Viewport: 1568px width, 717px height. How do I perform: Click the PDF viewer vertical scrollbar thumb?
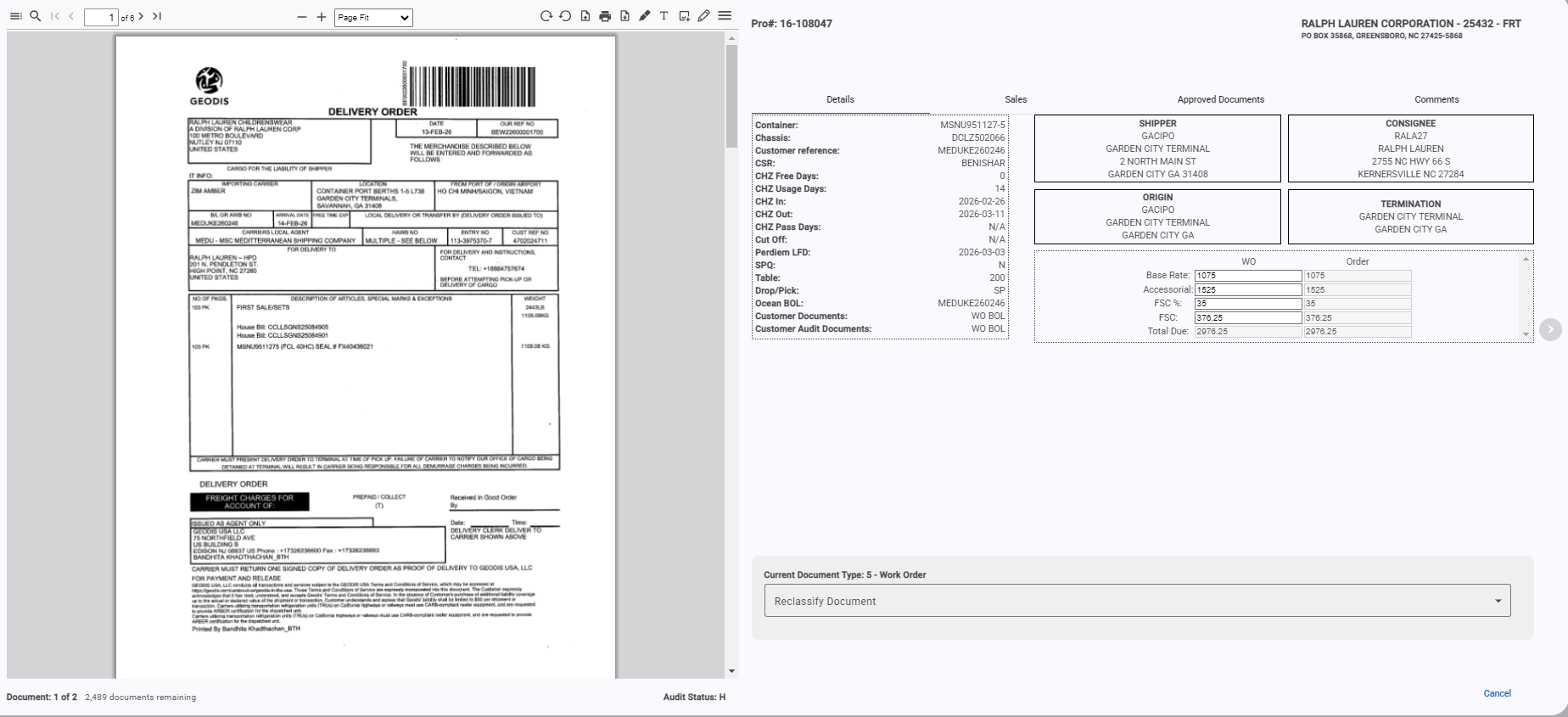(x=731, y=96)
